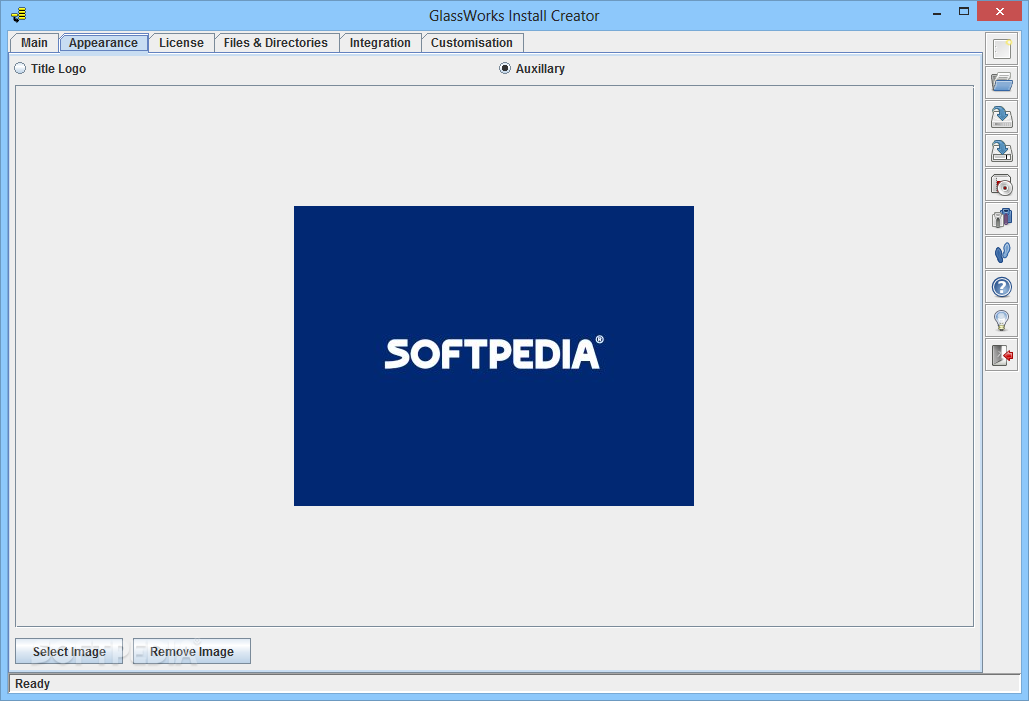
Task: Maximize the GlassWorks window
Action: [x=963, y=12]
